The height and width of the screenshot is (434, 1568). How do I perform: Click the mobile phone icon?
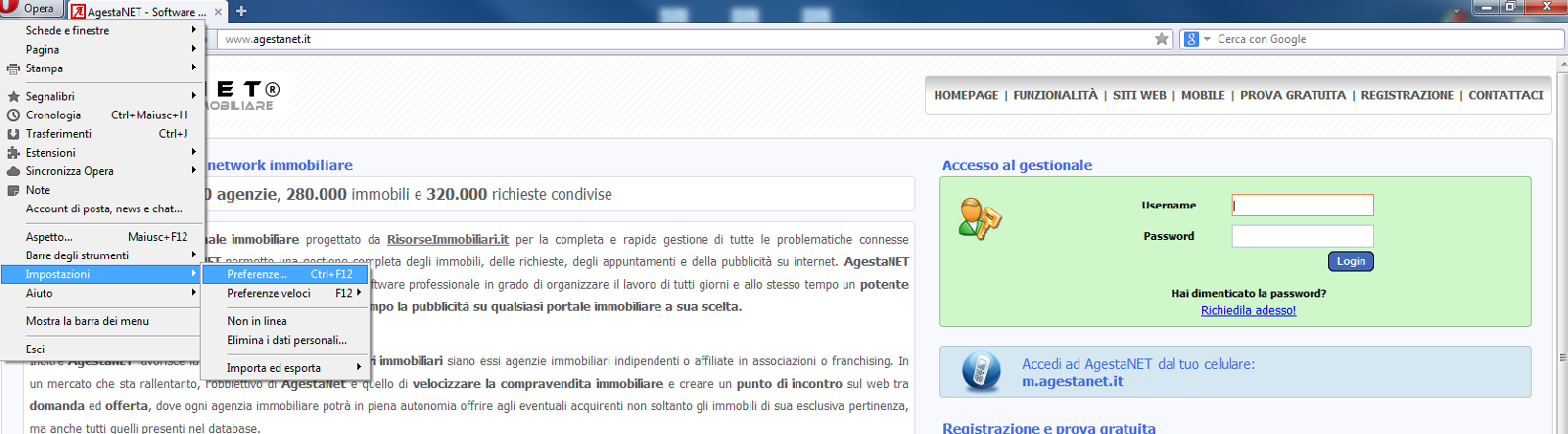(x=981, y=371)
